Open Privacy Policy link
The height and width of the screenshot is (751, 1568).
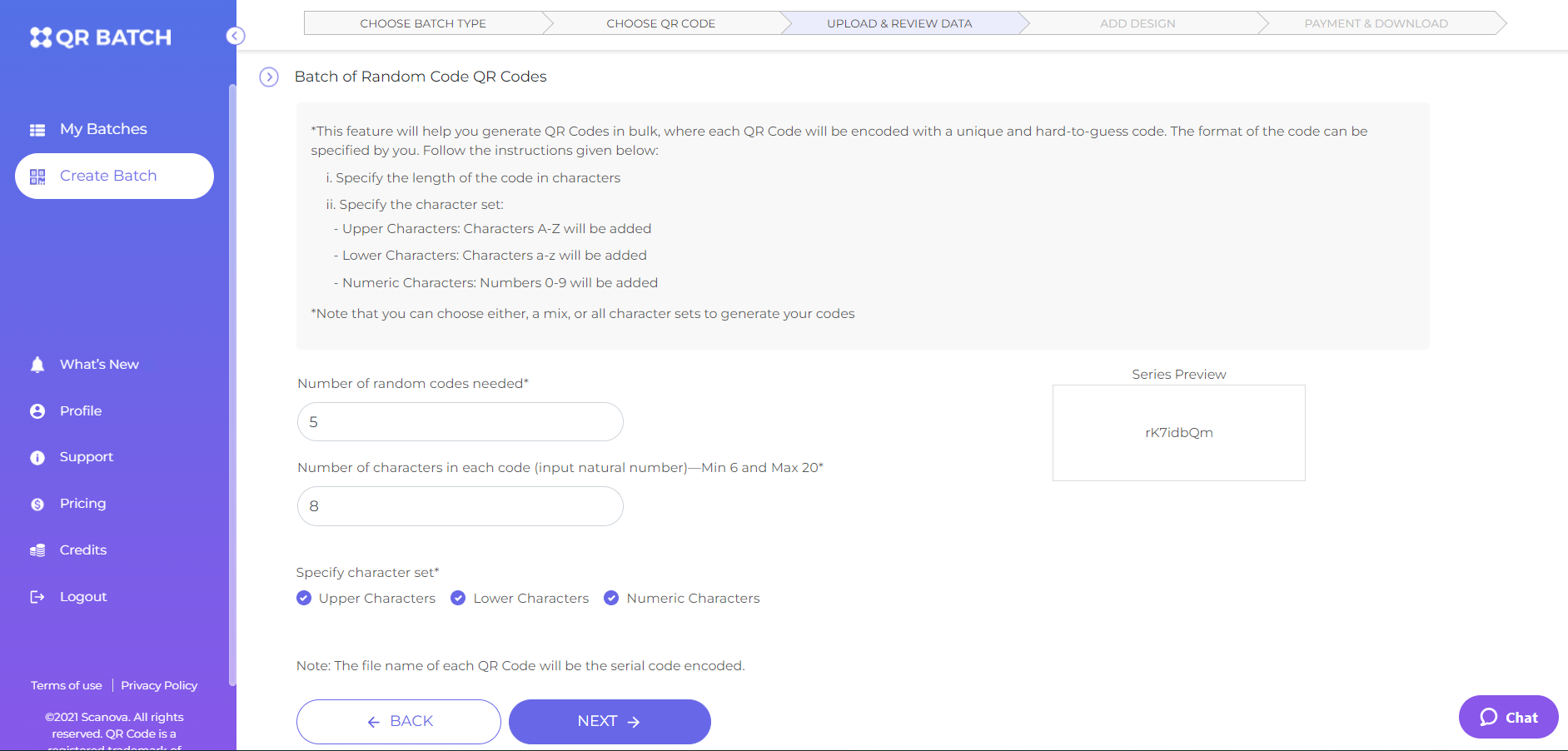tap(159, 686)
